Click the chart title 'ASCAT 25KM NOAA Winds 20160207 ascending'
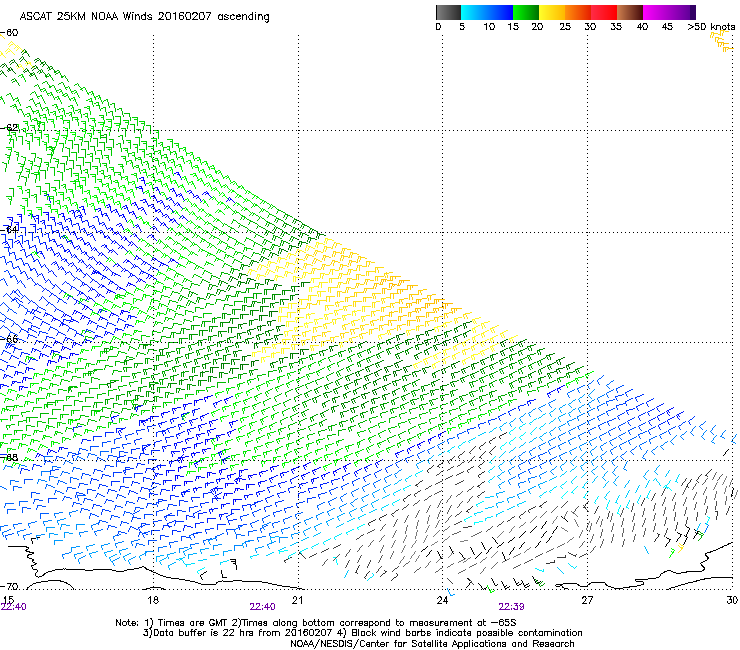740x650 pixels. 144,17
